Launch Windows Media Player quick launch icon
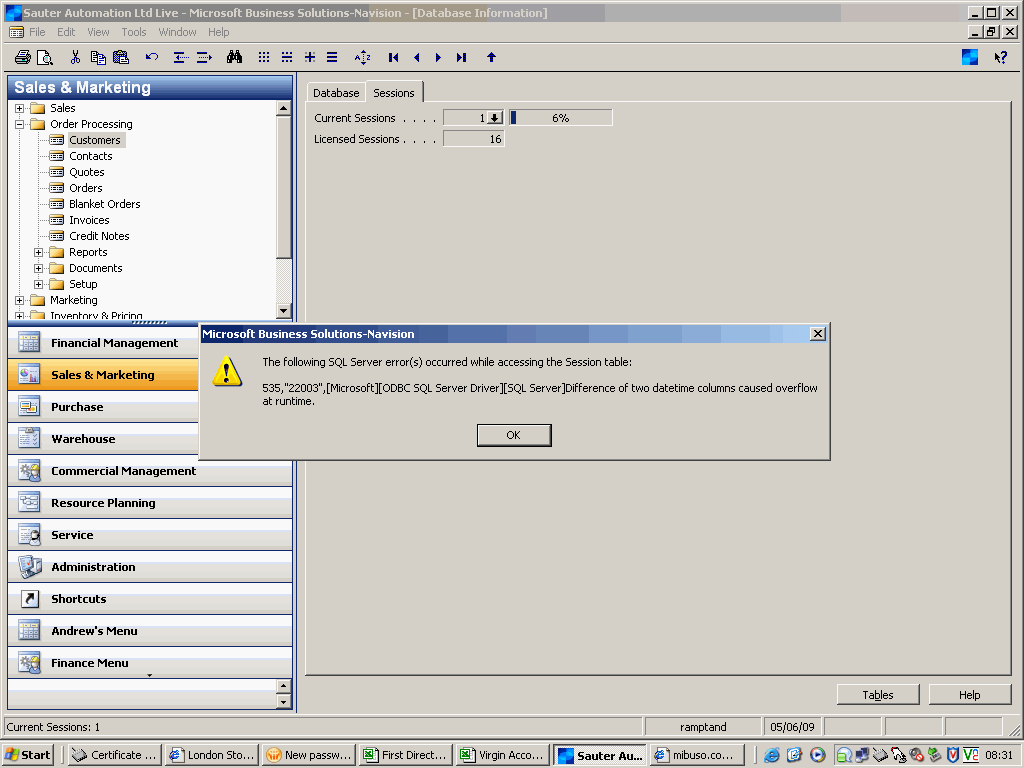Screen dimensions: 1024x768 [x=818, y=755]
